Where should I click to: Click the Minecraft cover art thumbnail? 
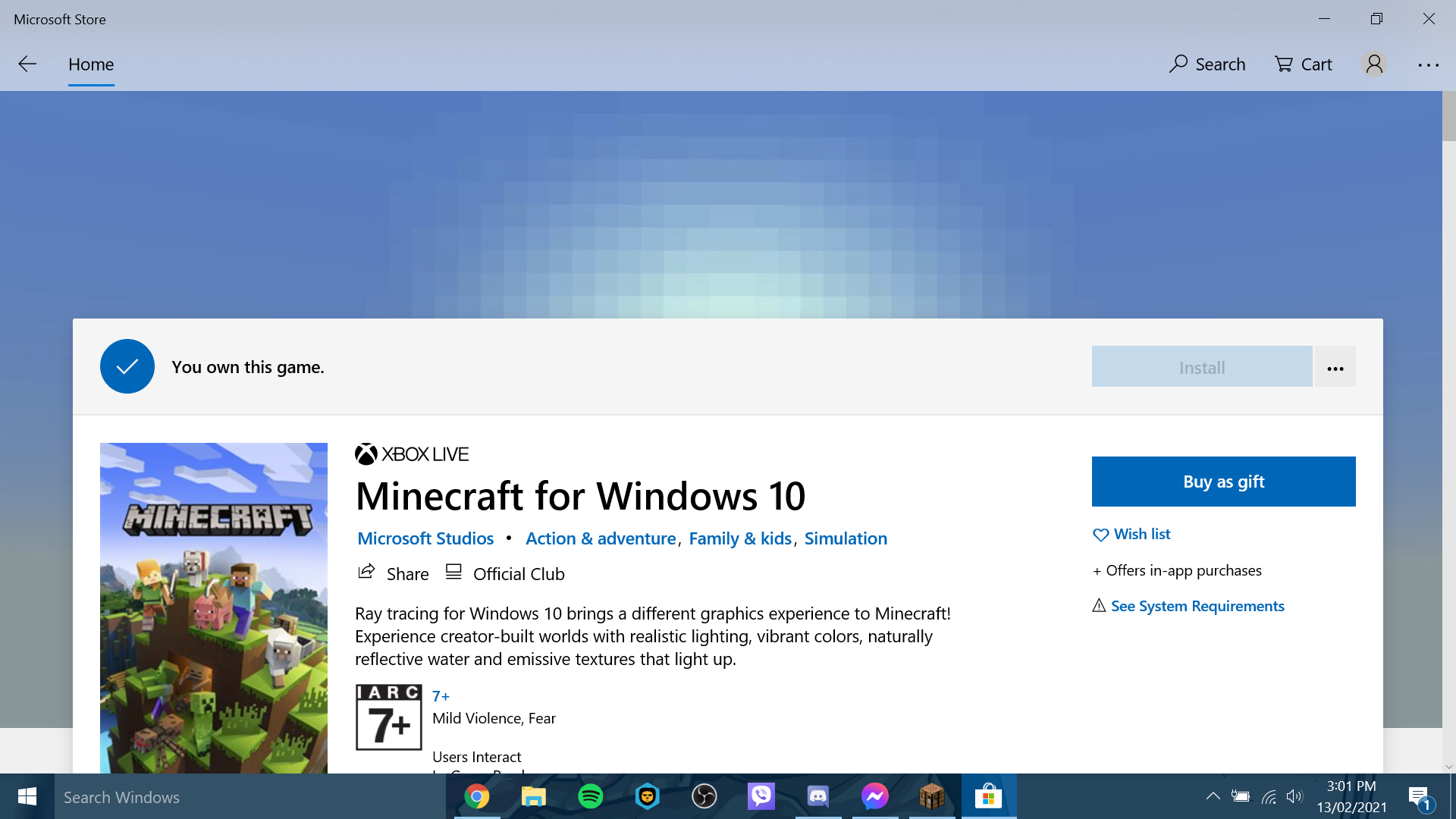(x=214, y=607)
